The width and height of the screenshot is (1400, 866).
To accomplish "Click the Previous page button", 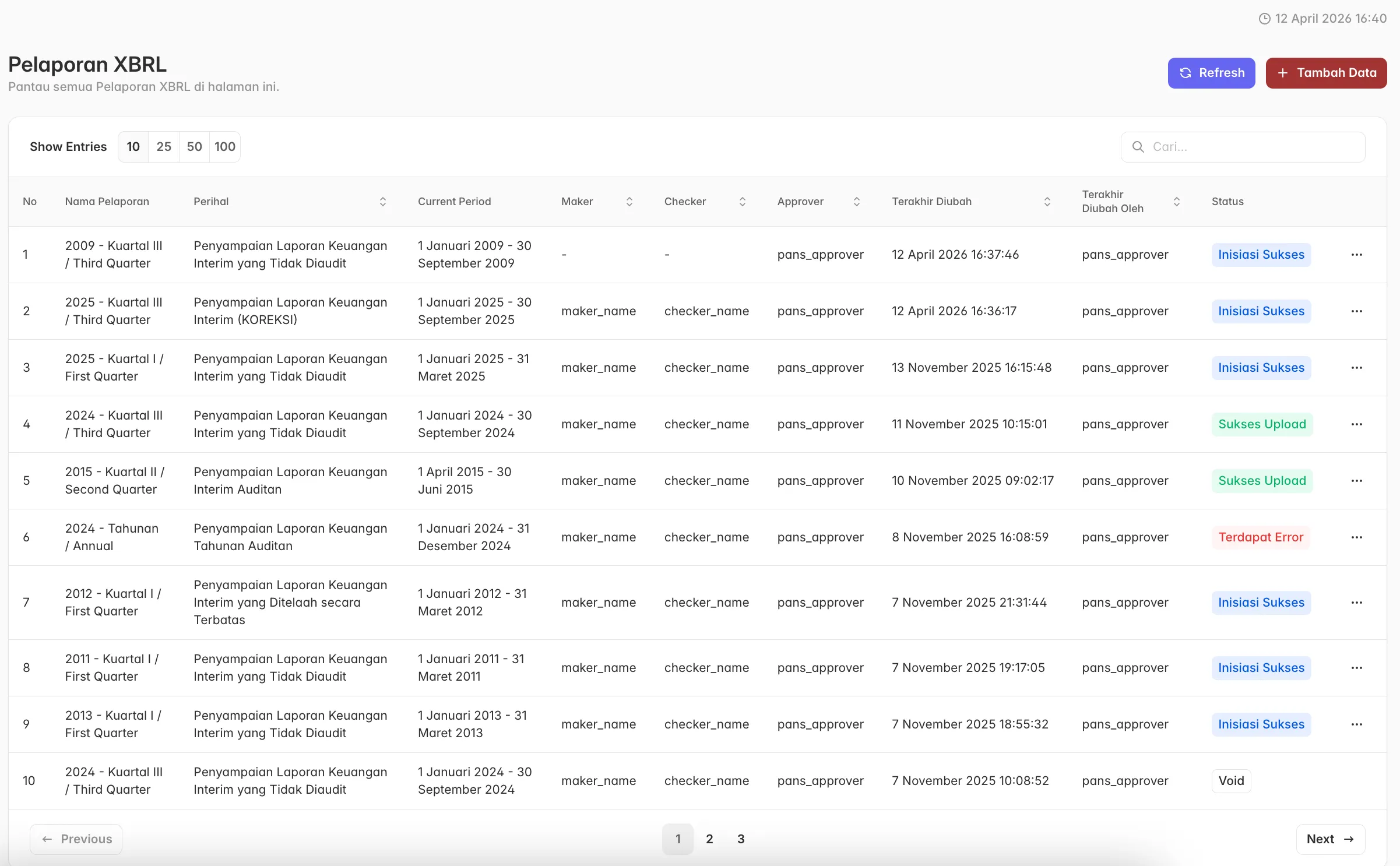I will [76, 839].
